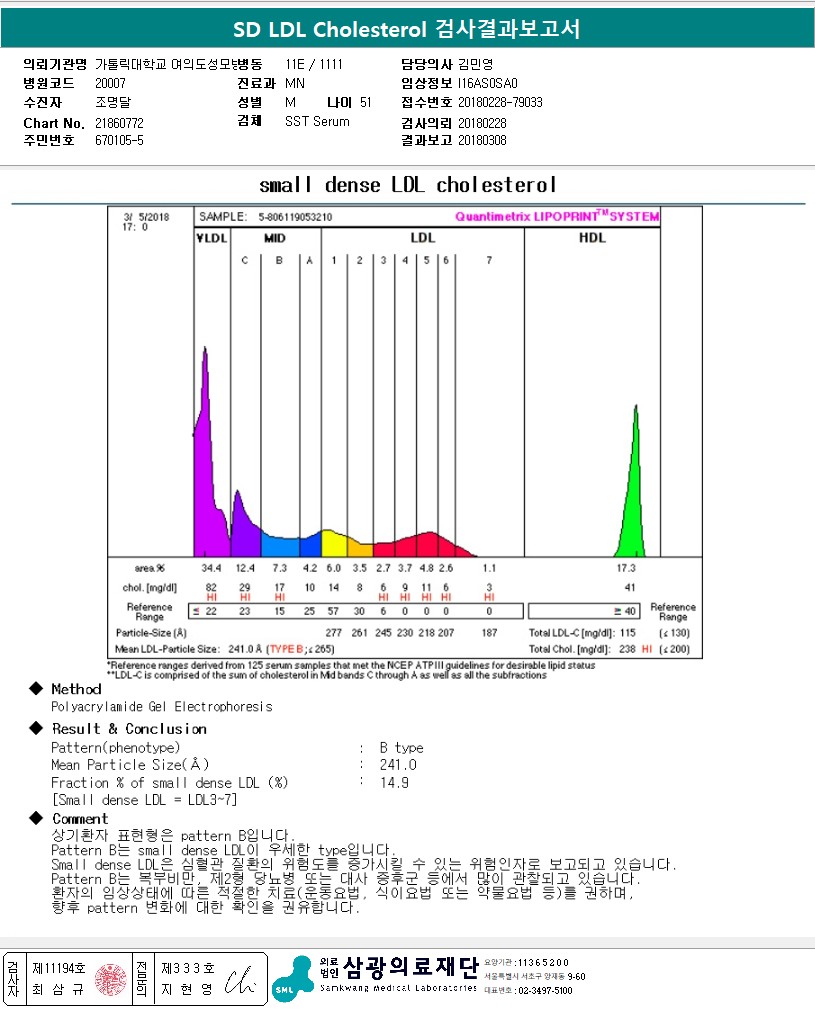Click the '삼광의료재단' foundation name
This screenshot has height=1017, width=815.
tap(410, 968)
